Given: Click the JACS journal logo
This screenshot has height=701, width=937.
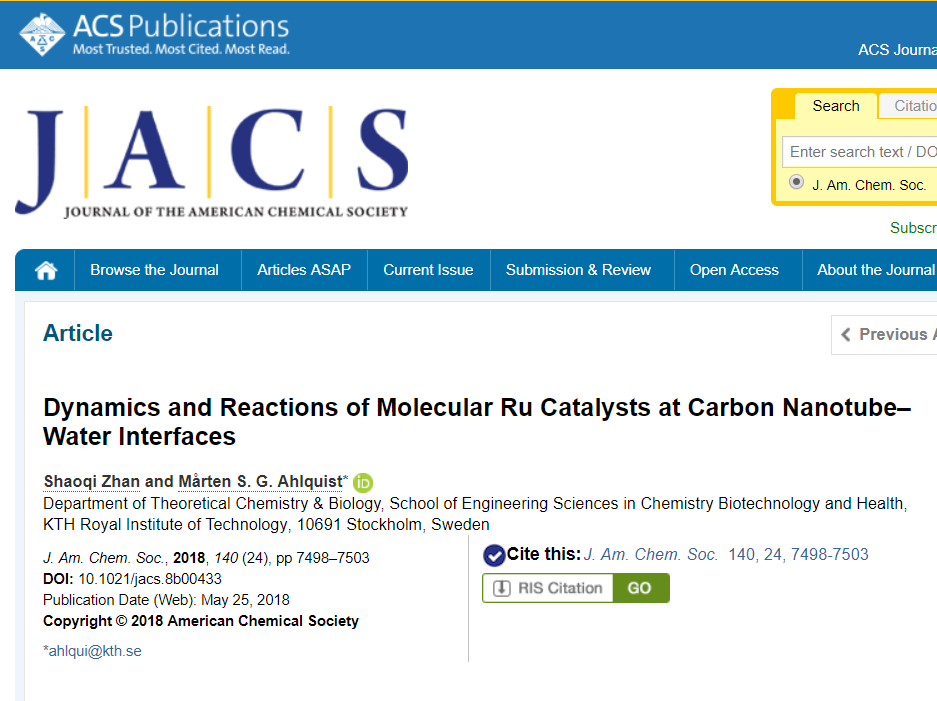Looking at the screenshot, I should [212, 163].
